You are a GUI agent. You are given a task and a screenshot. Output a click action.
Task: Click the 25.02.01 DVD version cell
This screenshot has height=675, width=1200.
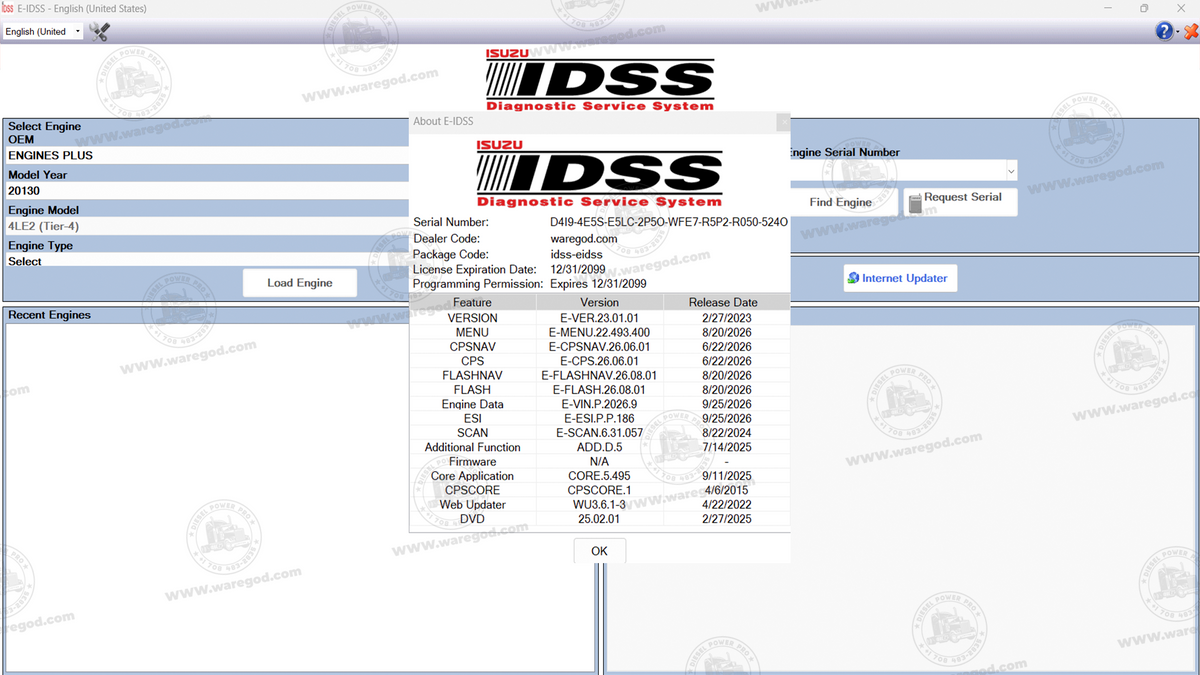pyautogui.click(x=600, y=519)
